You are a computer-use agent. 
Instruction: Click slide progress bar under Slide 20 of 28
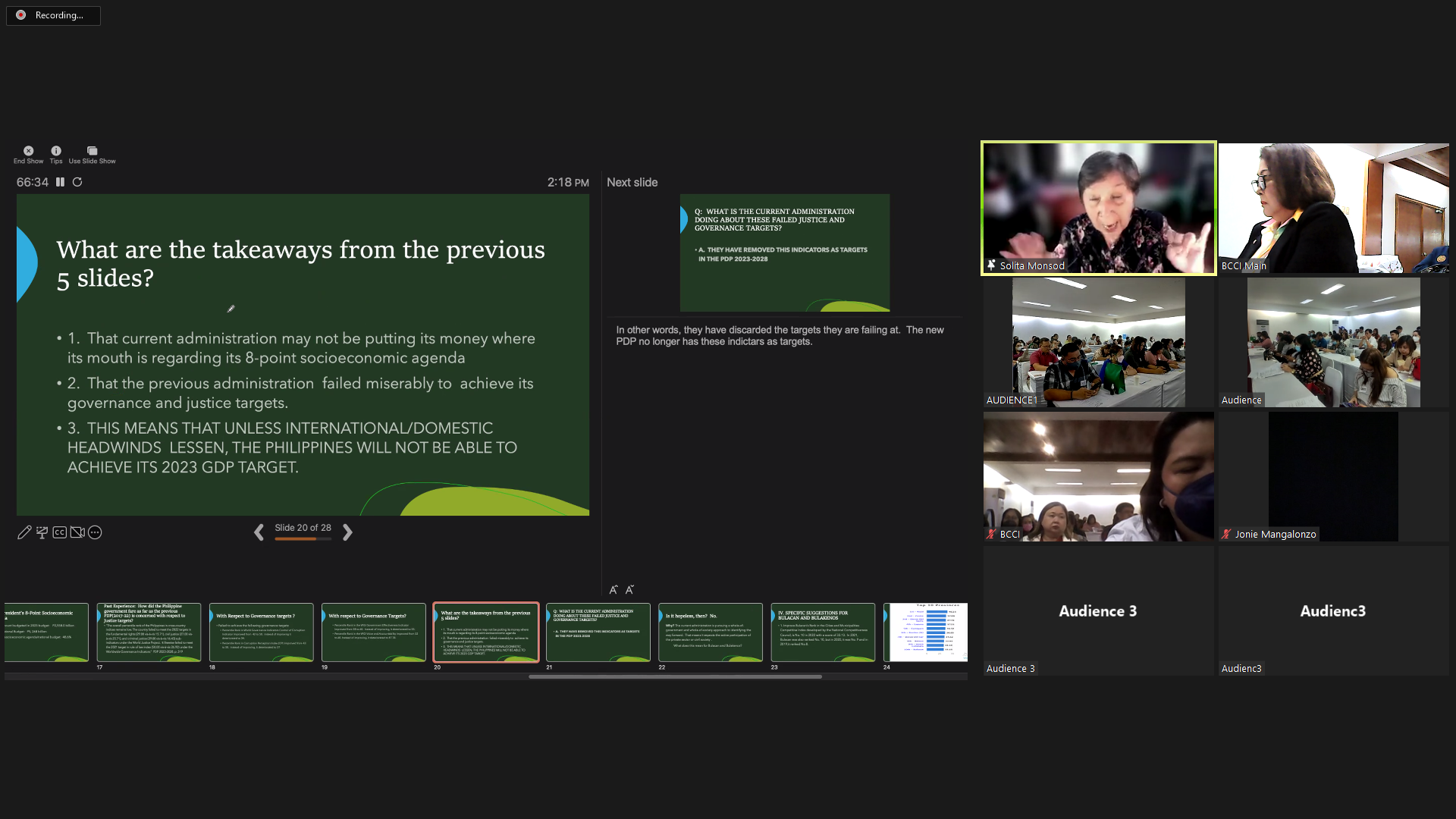[x=303, y=539]
